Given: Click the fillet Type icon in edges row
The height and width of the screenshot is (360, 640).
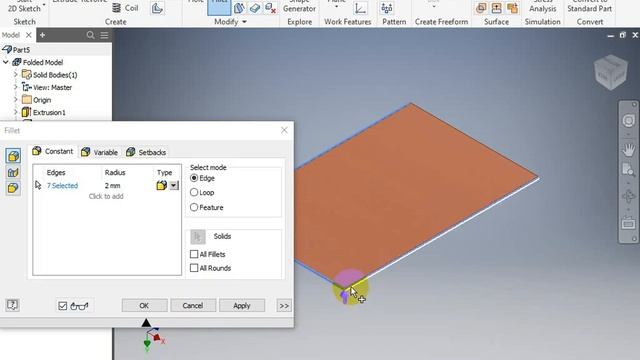Looking at the screenshot, I should coord(162,185).
